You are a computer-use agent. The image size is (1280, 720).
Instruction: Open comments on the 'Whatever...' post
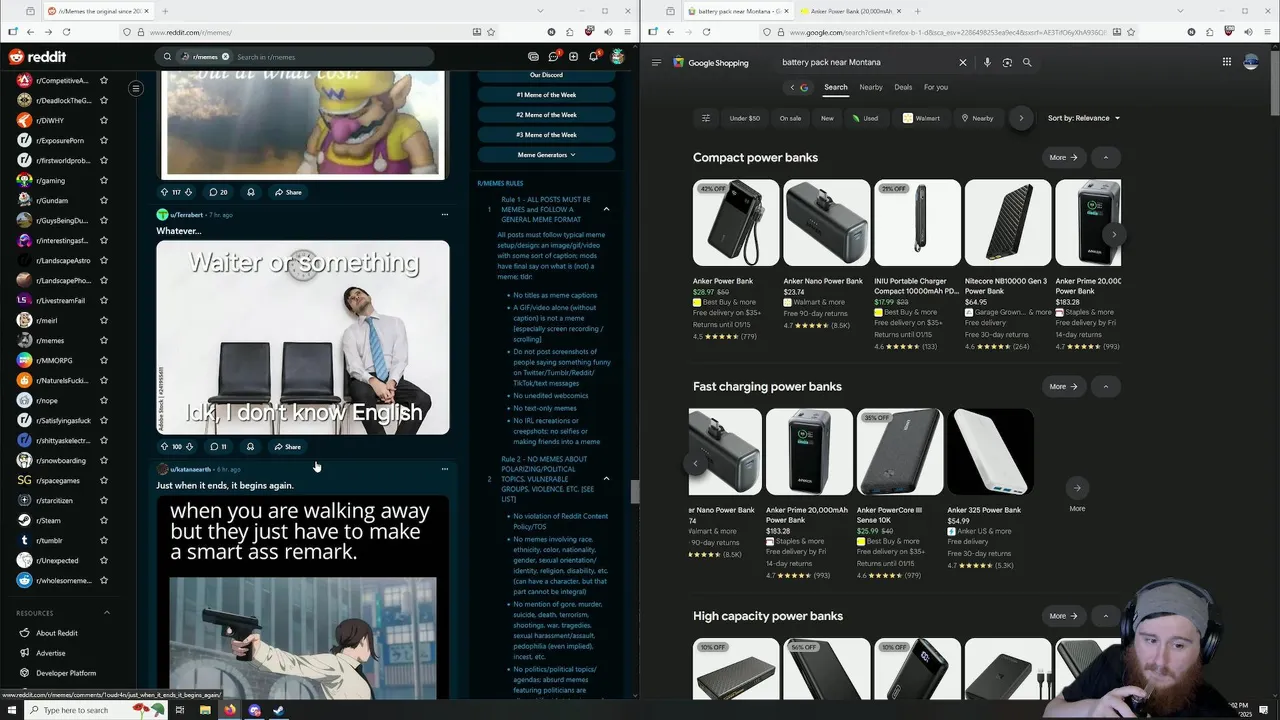tap(218, 447)
